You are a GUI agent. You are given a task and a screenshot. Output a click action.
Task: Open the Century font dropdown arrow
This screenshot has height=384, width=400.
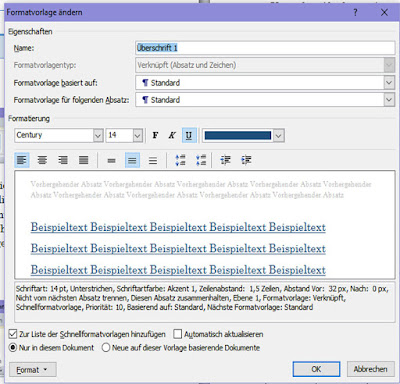(x=98, y=135)
